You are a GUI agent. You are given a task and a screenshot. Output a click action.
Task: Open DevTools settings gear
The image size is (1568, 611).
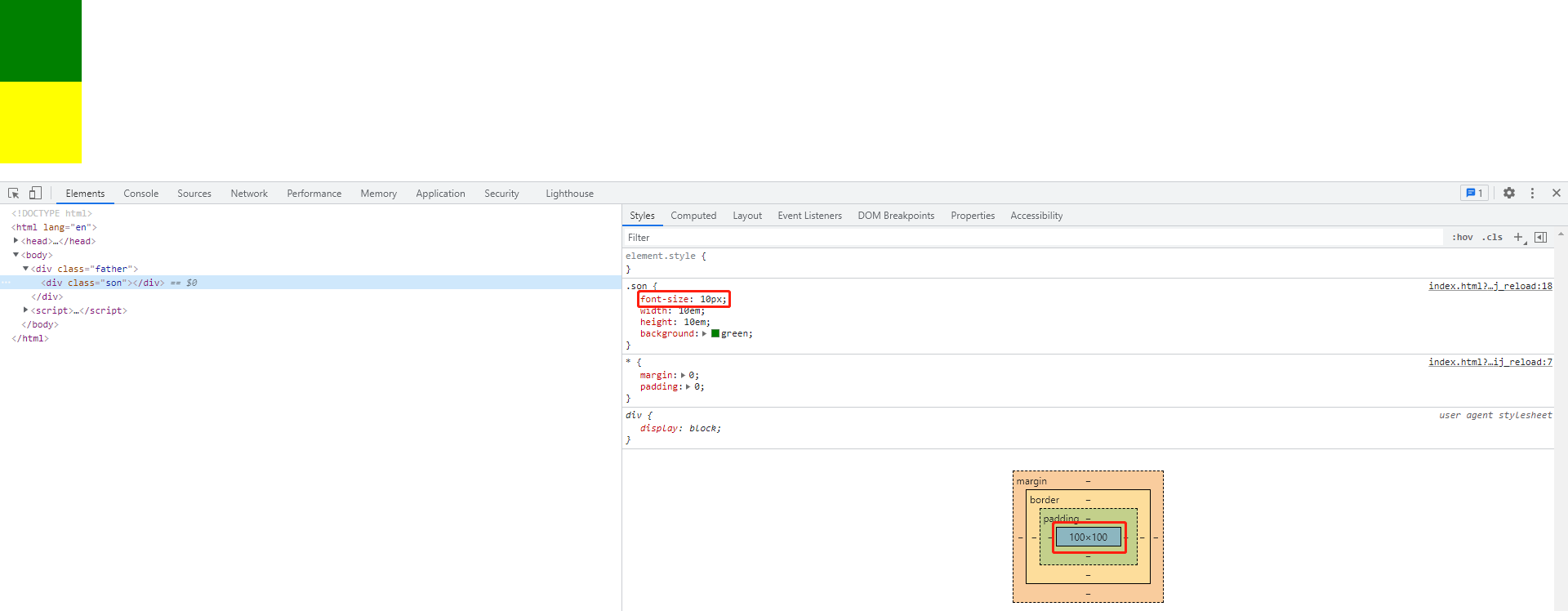point(1509,193)
